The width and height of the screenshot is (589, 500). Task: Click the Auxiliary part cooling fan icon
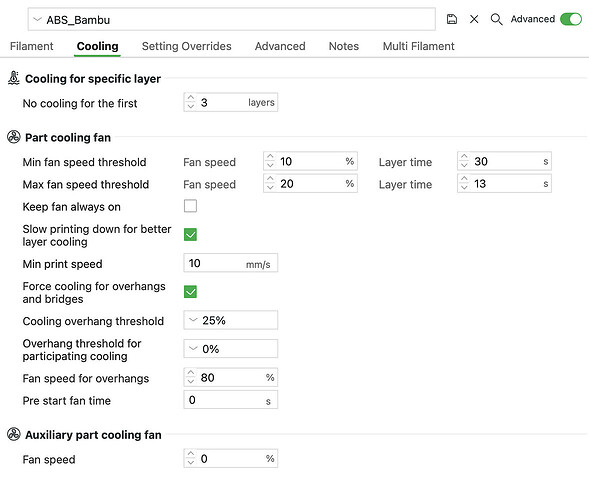point(14,434)
